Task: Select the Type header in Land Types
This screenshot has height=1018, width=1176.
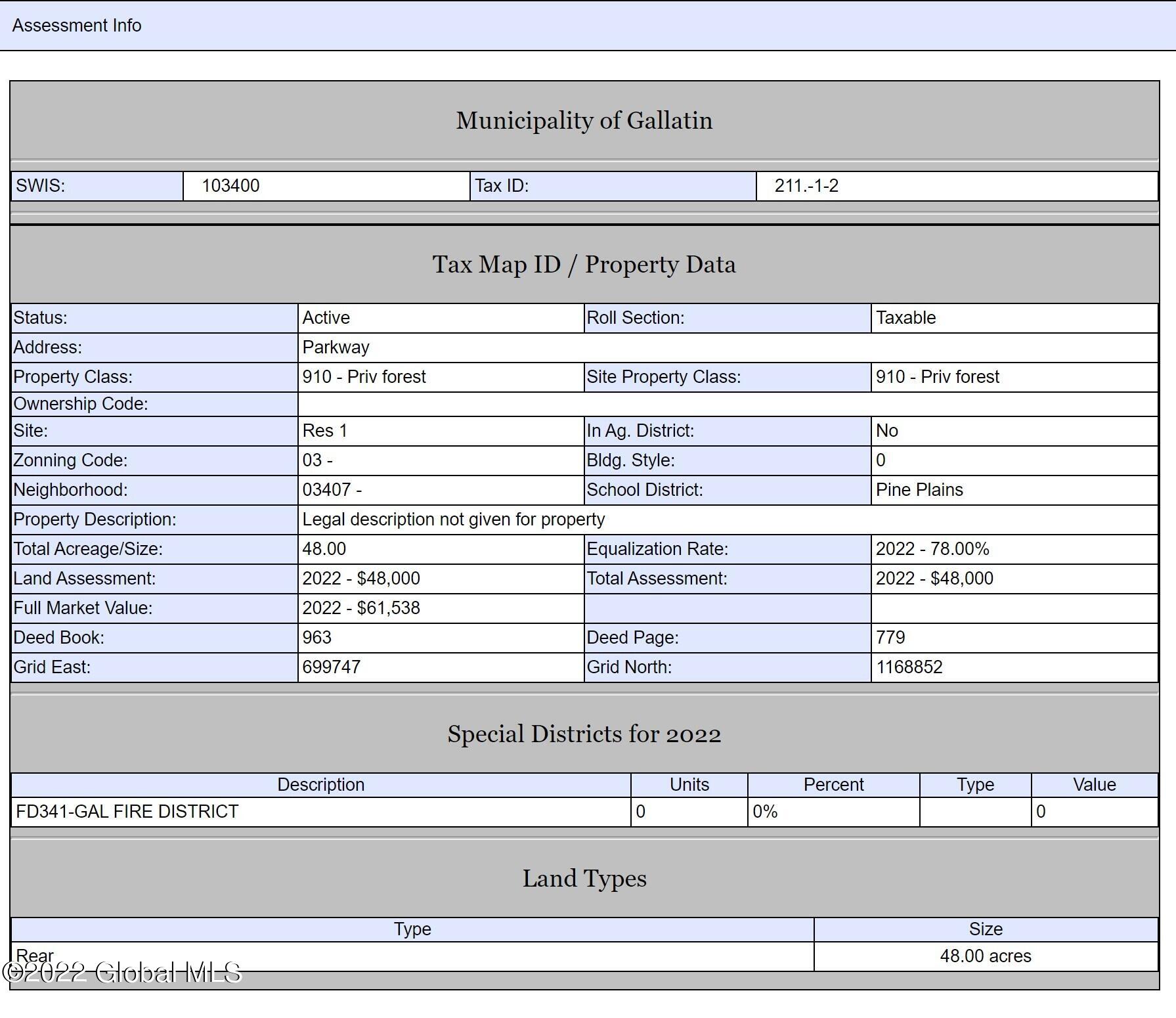Action: tap(412, 929)
